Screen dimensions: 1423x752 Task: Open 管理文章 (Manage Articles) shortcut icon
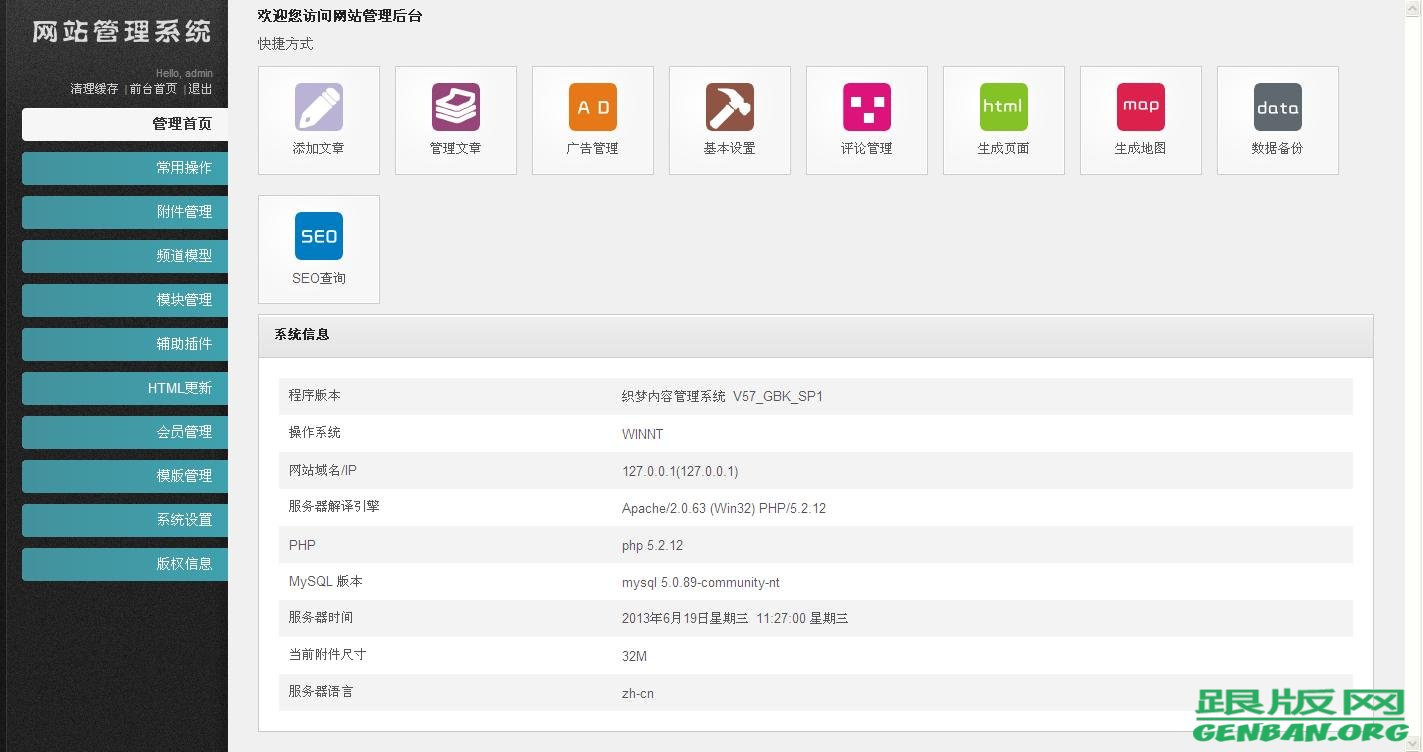click(455, 120)
